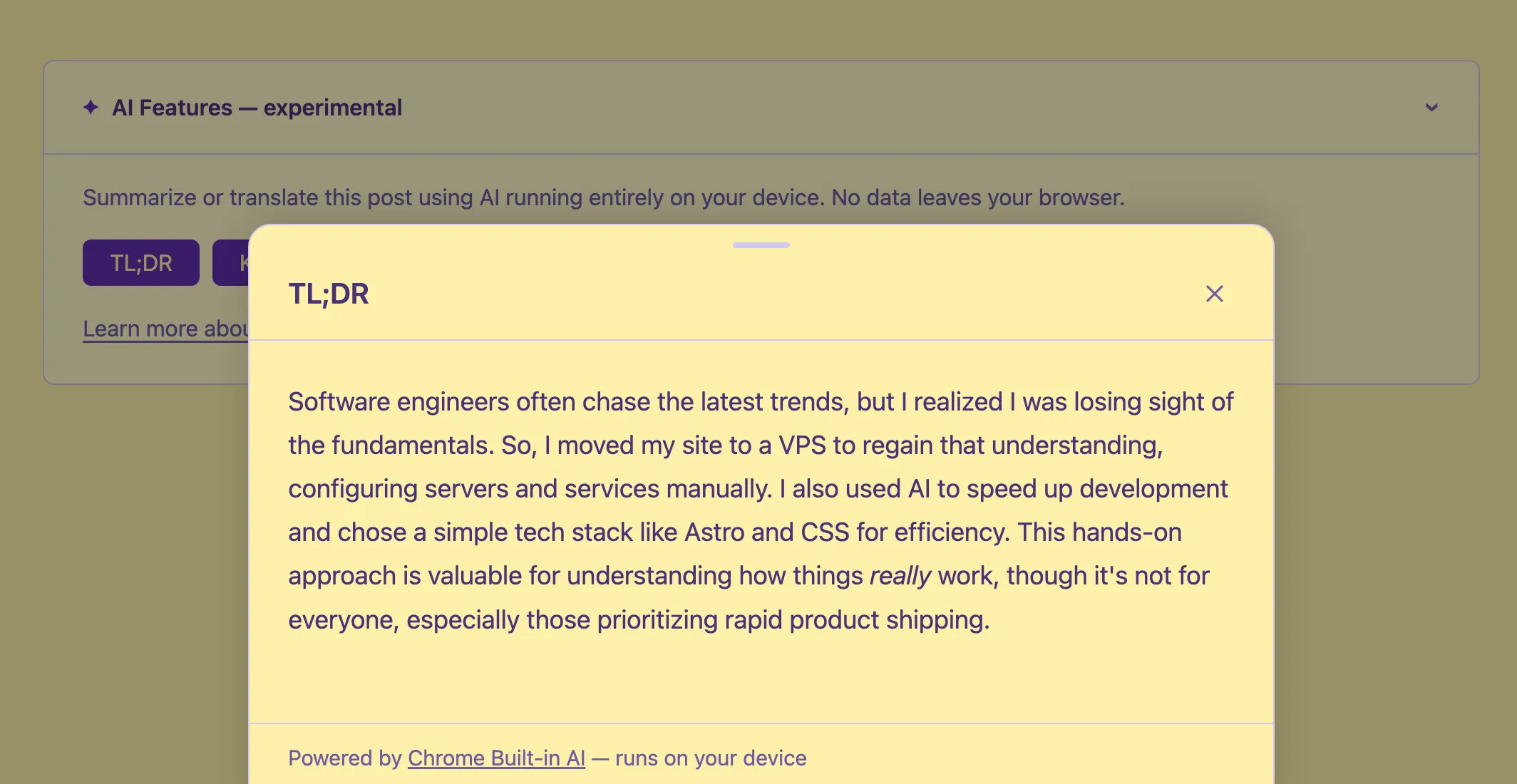Screen dimensions: 1517x784
Task: Open the Chrome Built-in AI link
Action: (495, 758)
